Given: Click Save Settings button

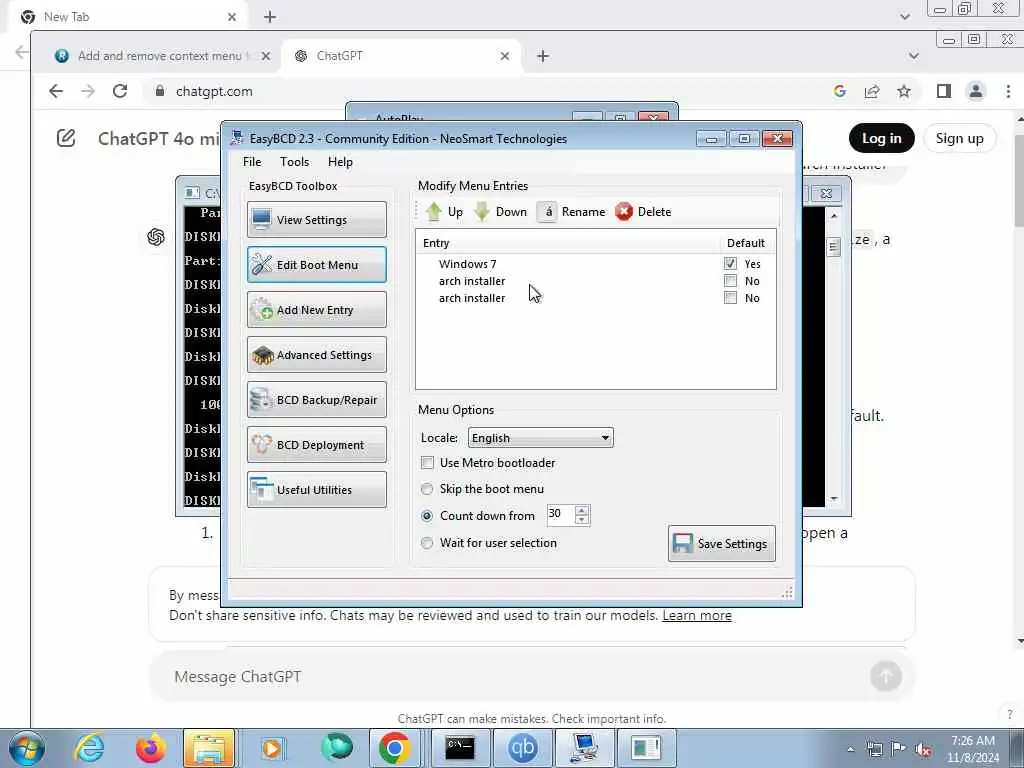Looking at the screenshot, I should [x=722, y=543].
